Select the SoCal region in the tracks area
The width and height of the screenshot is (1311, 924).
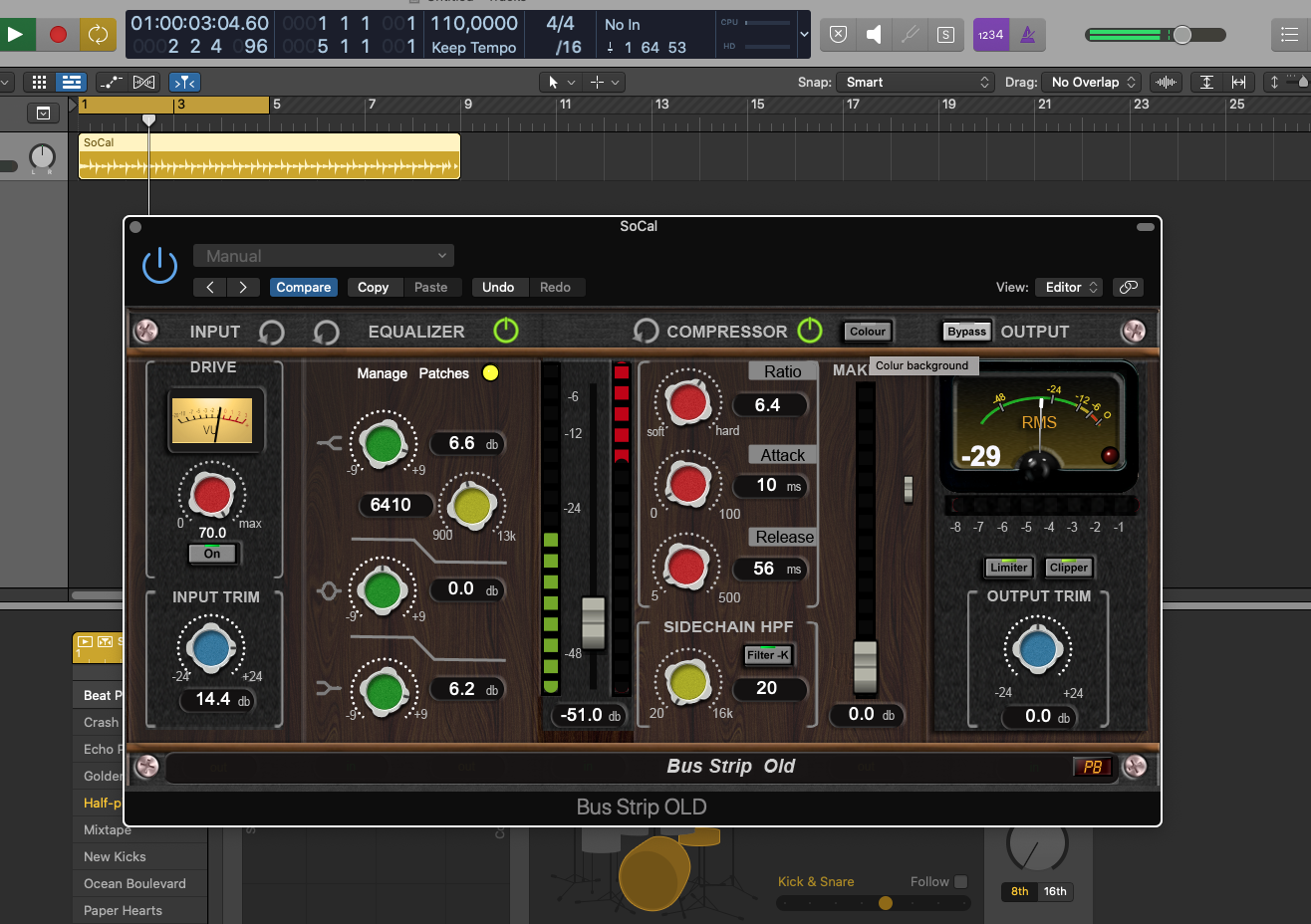269,156
